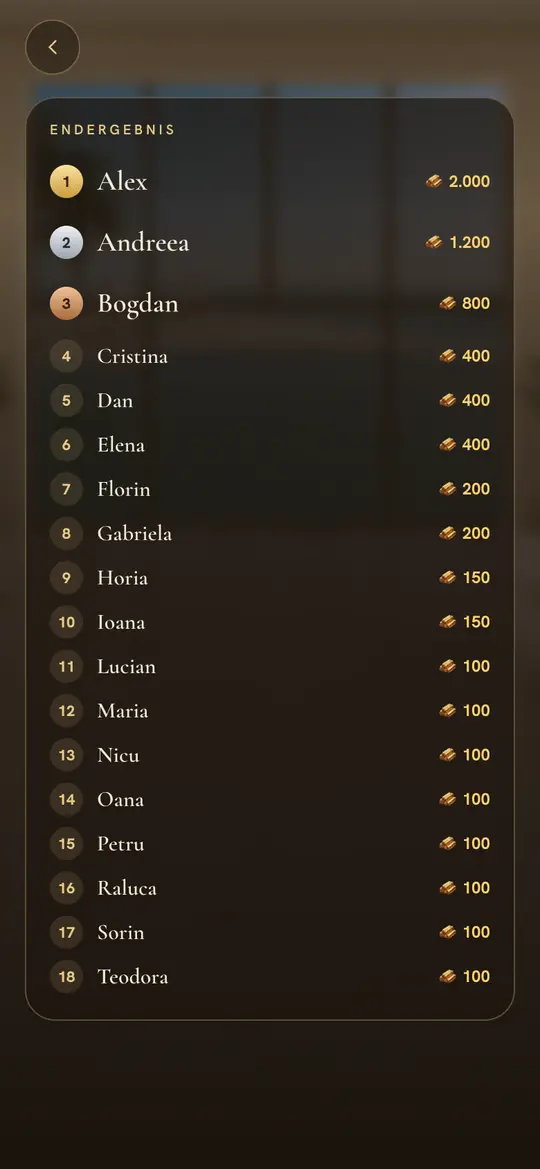Click the gold bar icon beside 1.200

(x=434, y=242)
